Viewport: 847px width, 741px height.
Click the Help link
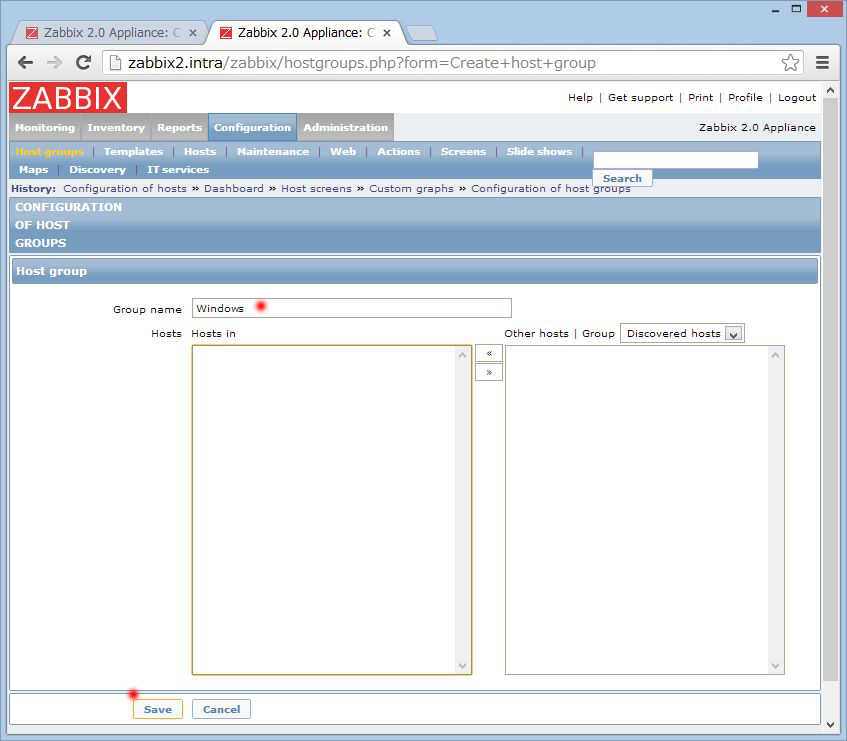[580, 98]
